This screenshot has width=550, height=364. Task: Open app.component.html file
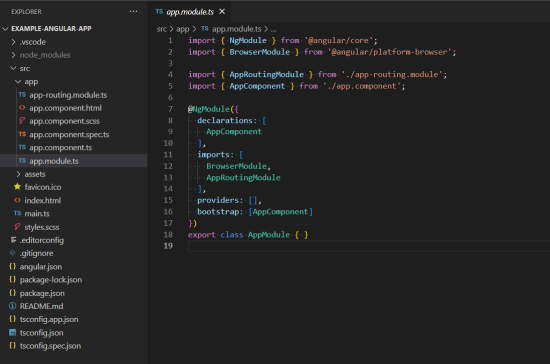65,108
